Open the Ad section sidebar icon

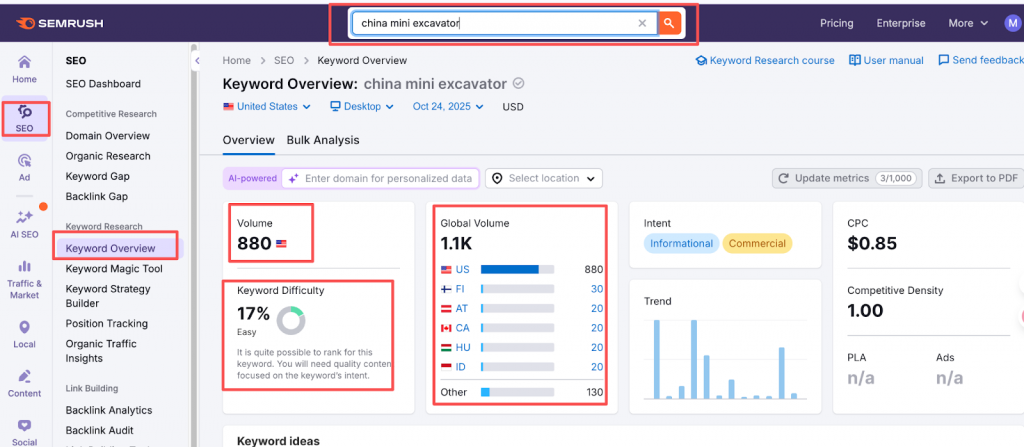pos(25,167)
